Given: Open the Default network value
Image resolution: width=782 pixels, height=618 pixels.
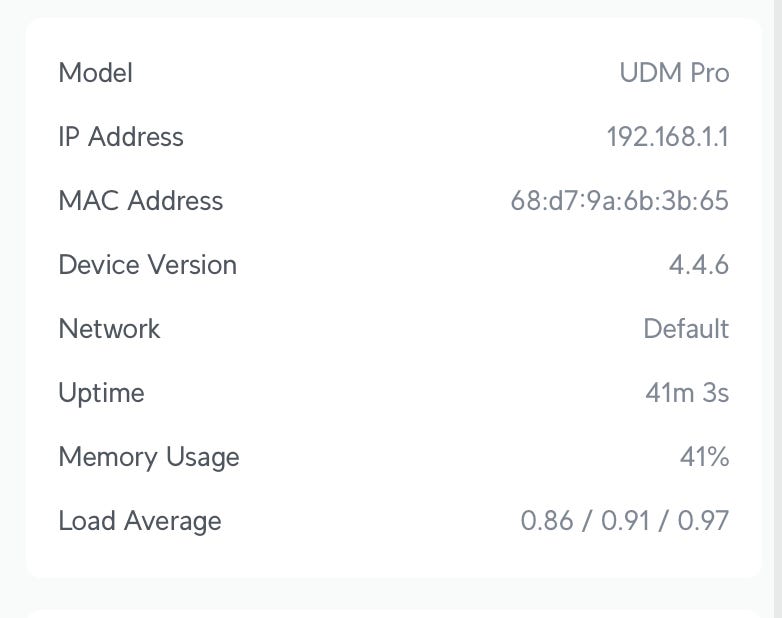Looking at the screenshot, I should click(x=686, y=329).
